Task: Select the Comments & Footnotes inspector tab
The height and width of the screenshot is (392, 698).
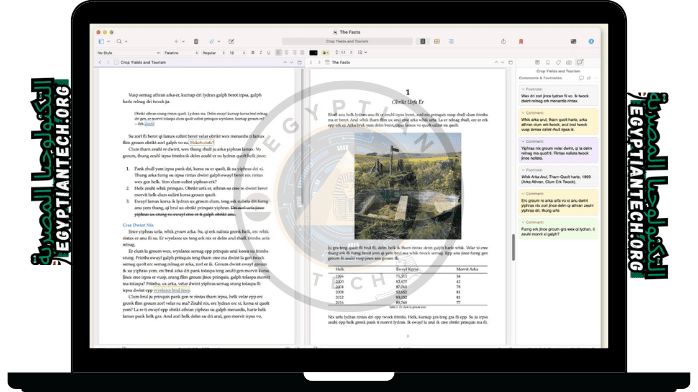Action: (580, 62)
